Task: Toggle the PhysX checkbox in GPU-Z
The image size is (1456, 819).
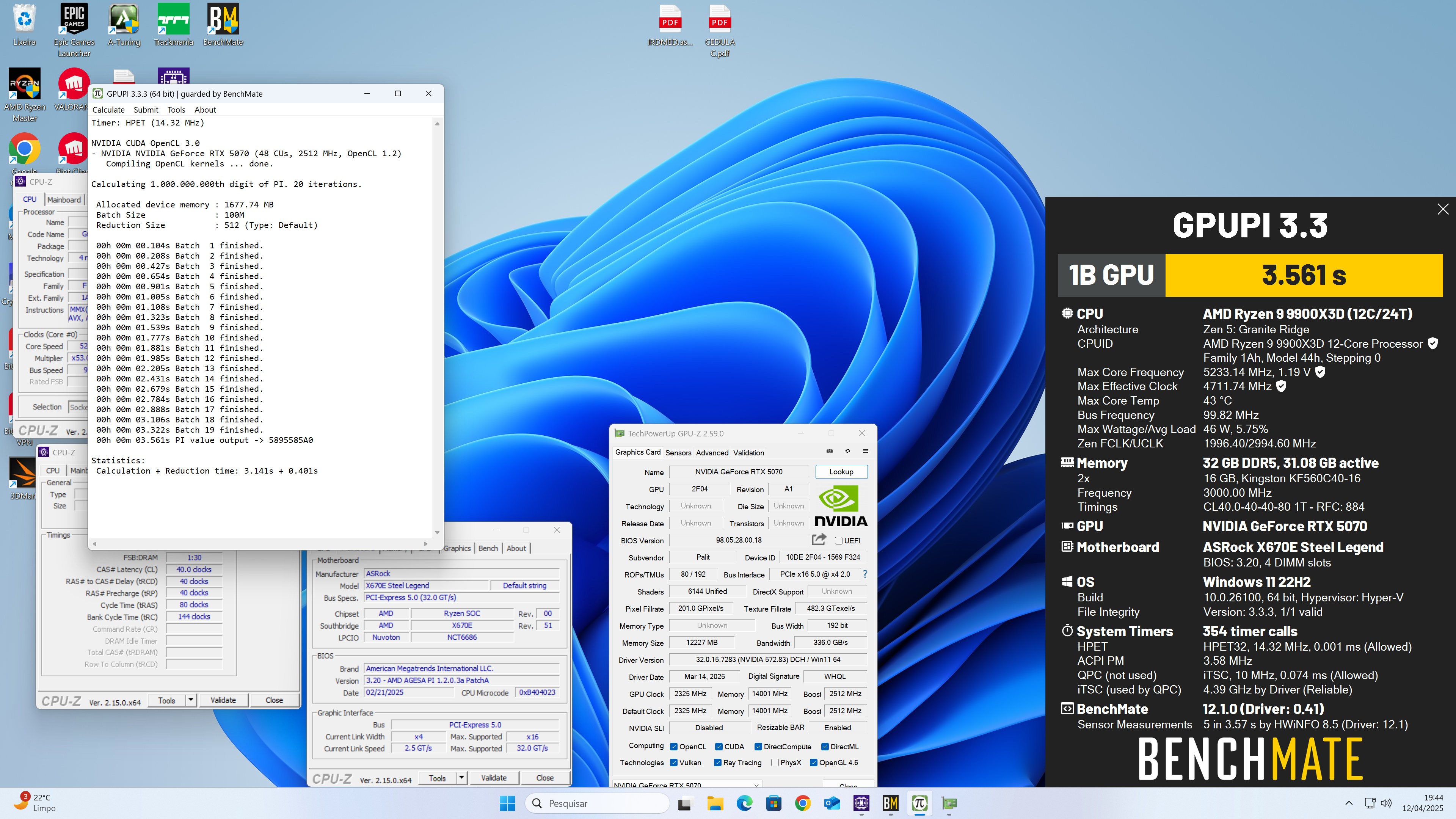Action: [x=775, y=763]
